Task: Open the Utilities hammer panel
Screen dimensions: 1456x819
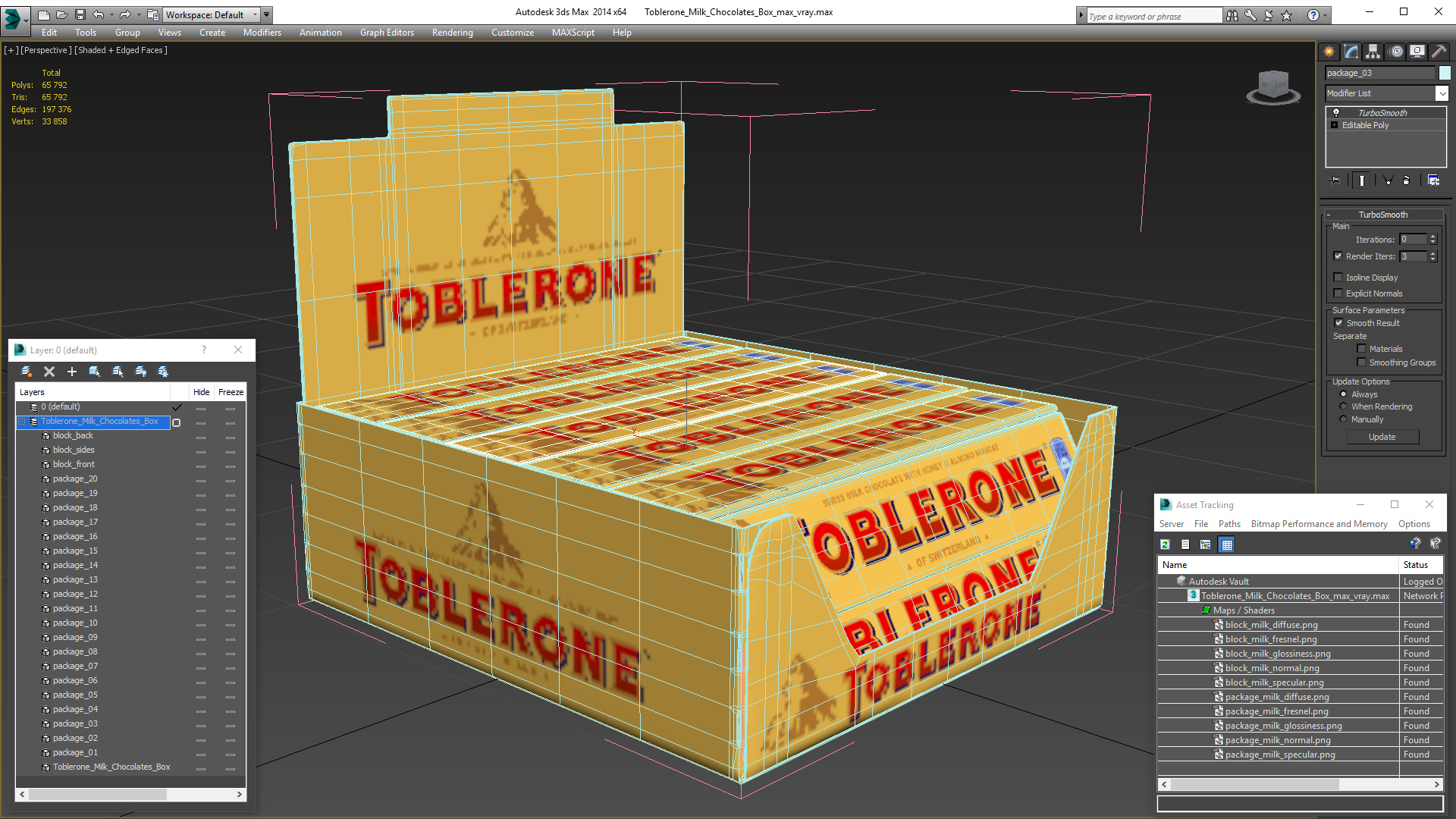Action: [x=1439, y=52]
